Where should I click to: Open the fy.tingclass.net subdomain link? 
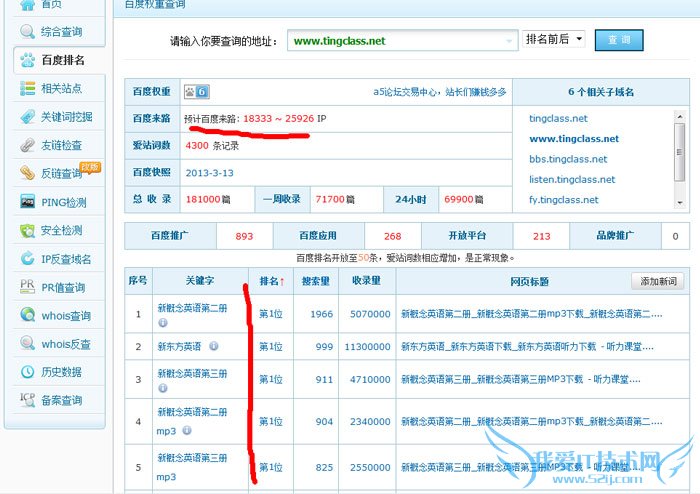click(x=563, y=199)
